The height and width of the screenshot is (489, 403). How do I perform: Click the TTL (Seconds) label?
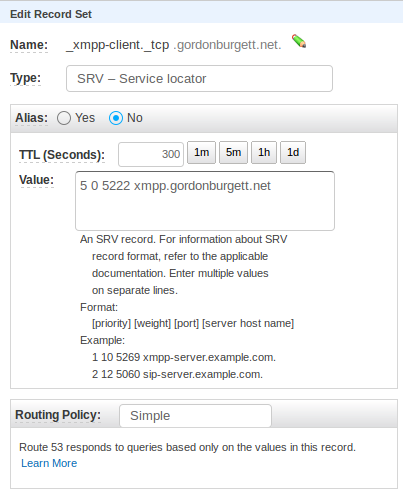[62, 155]
